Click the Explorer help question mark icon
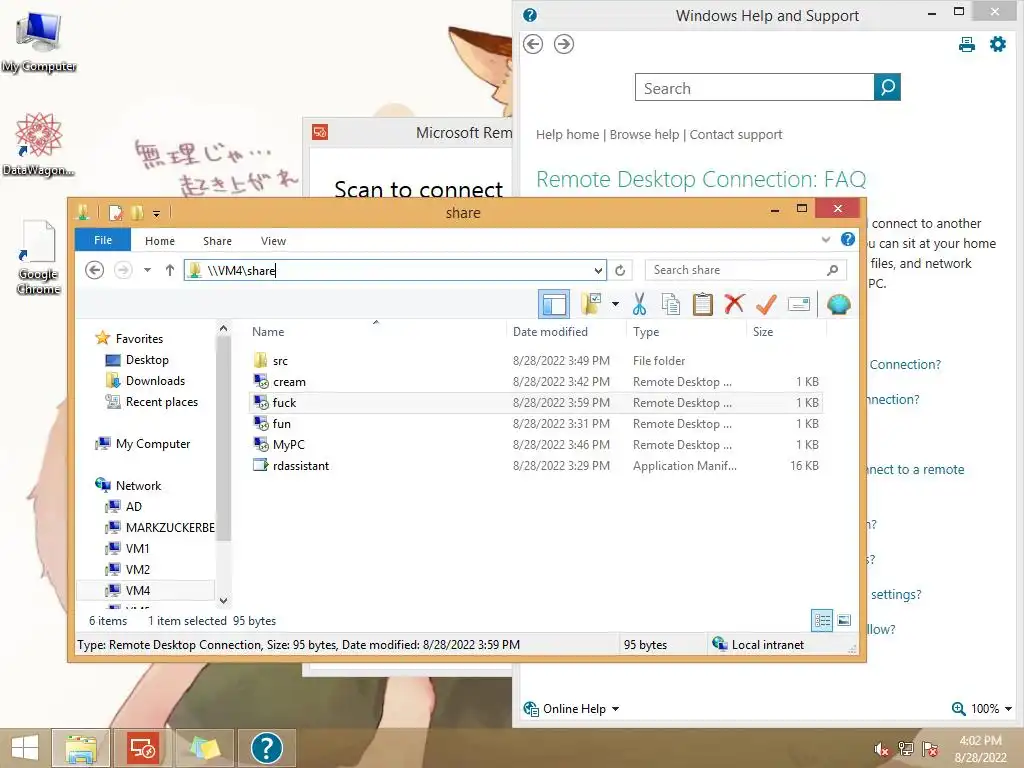Screen dimensions: 1024x768 point(848,239)
